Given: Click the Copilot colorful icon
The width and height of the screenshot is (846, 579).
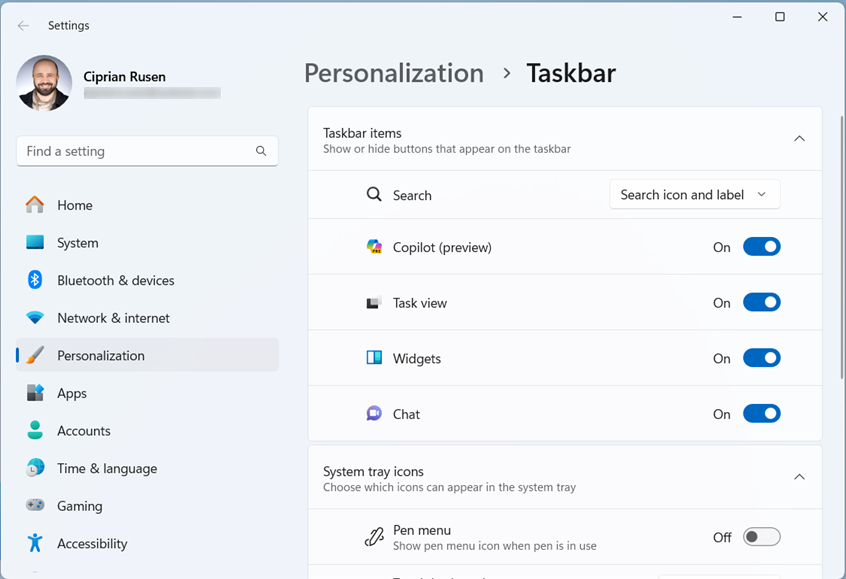Looking at the screenshot, I should (x=374, y=247).
